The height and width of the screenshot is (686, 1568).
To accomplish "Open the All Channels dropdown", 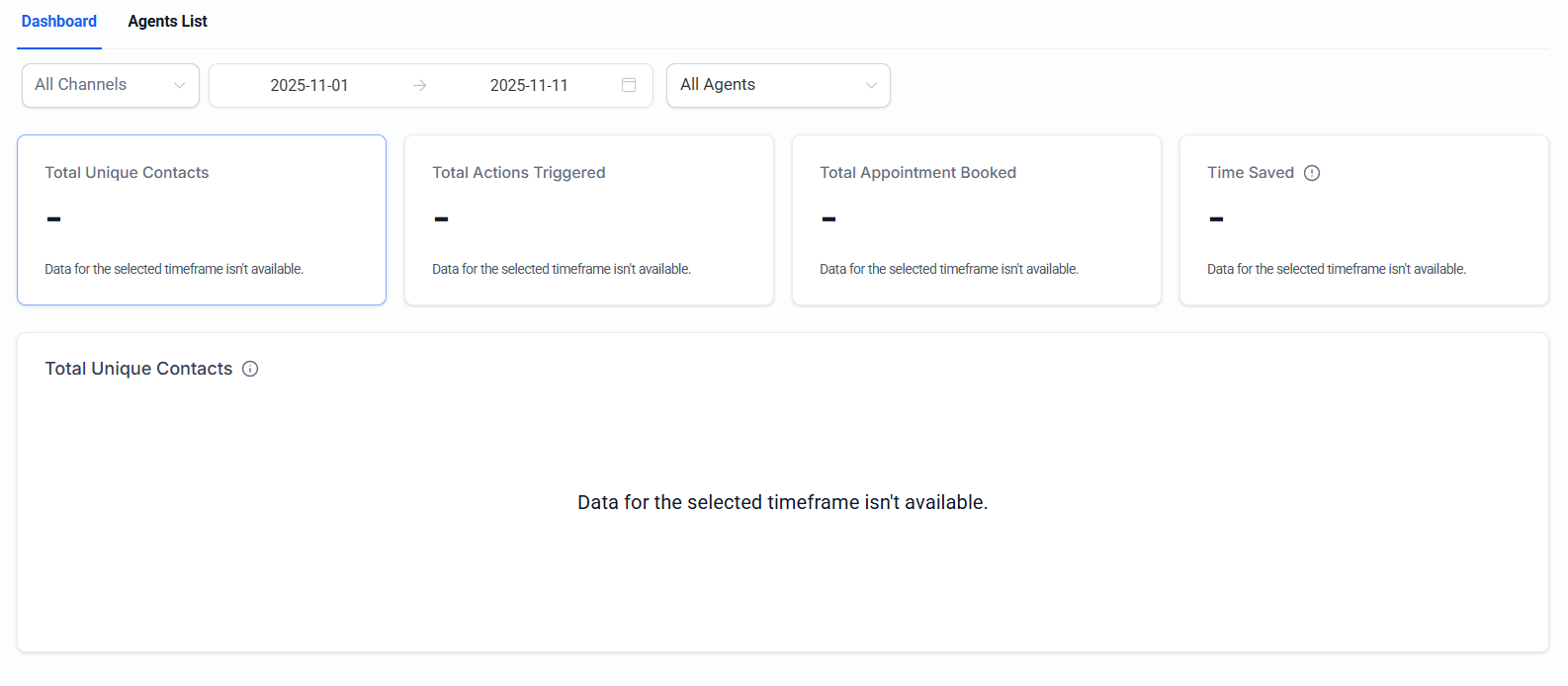I will click(99, 85).
